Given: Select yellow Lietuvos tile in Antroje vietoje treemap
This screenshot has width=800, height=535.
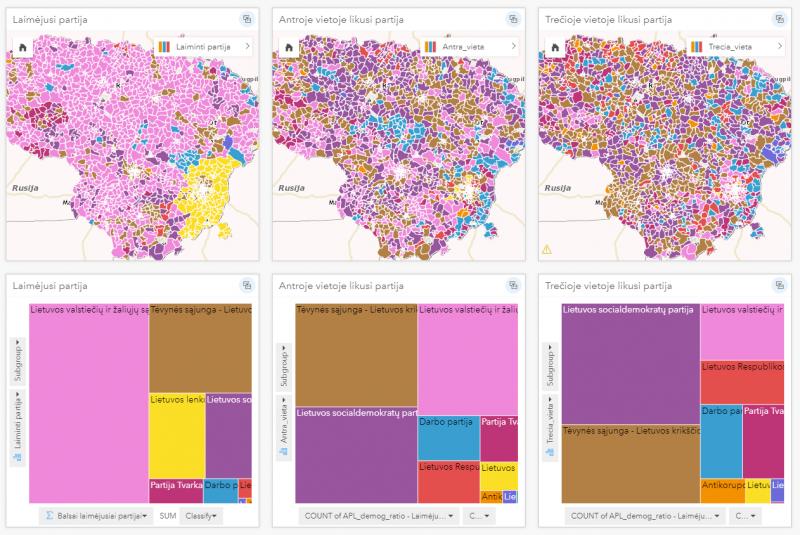Looking at the screenshot, I should (x=499, y=478).
